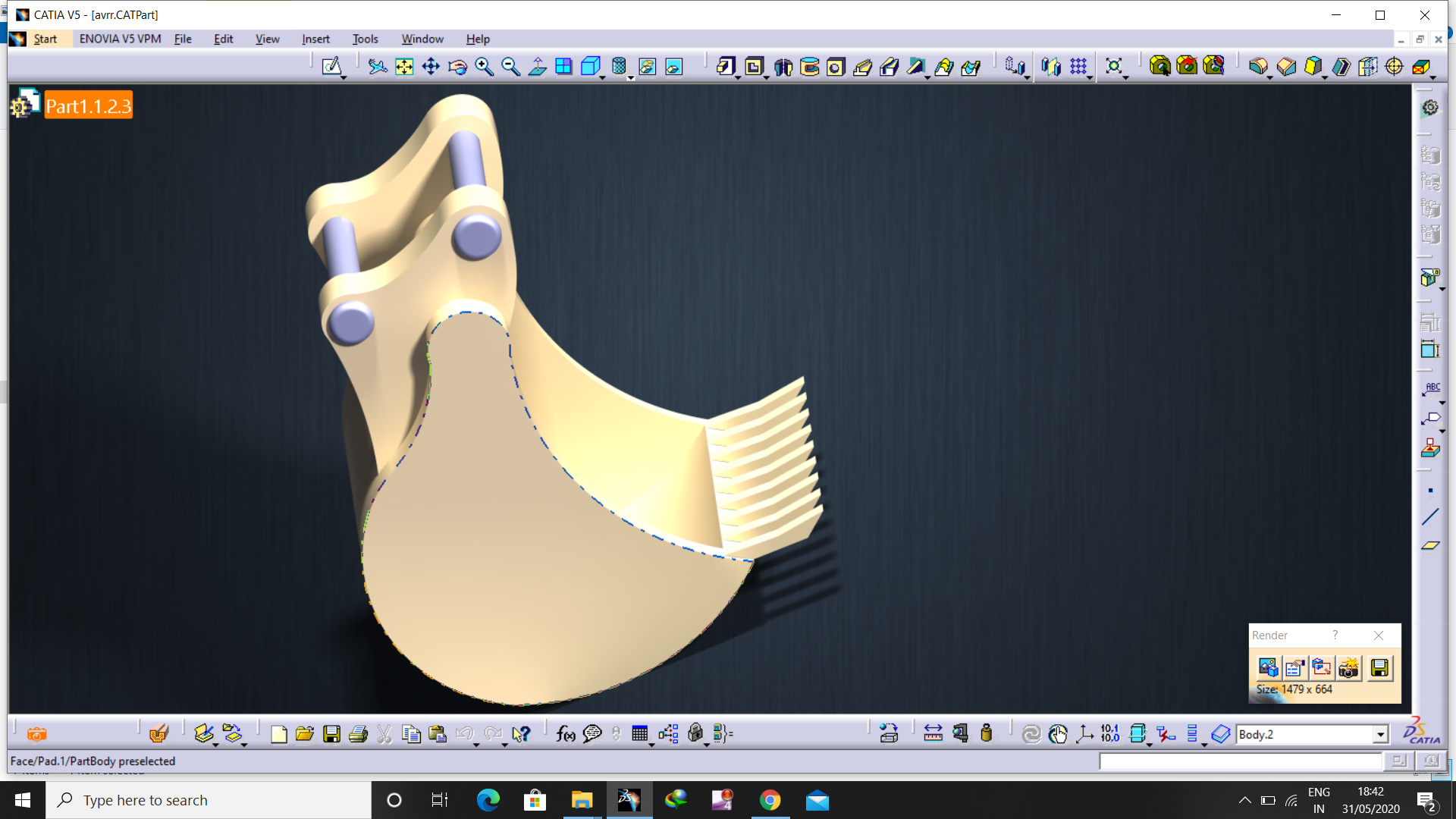The width and height of the screenshot is (1456, 819).
Task: Click the Fit All In view icon
Action: click(x=404, y=67)
